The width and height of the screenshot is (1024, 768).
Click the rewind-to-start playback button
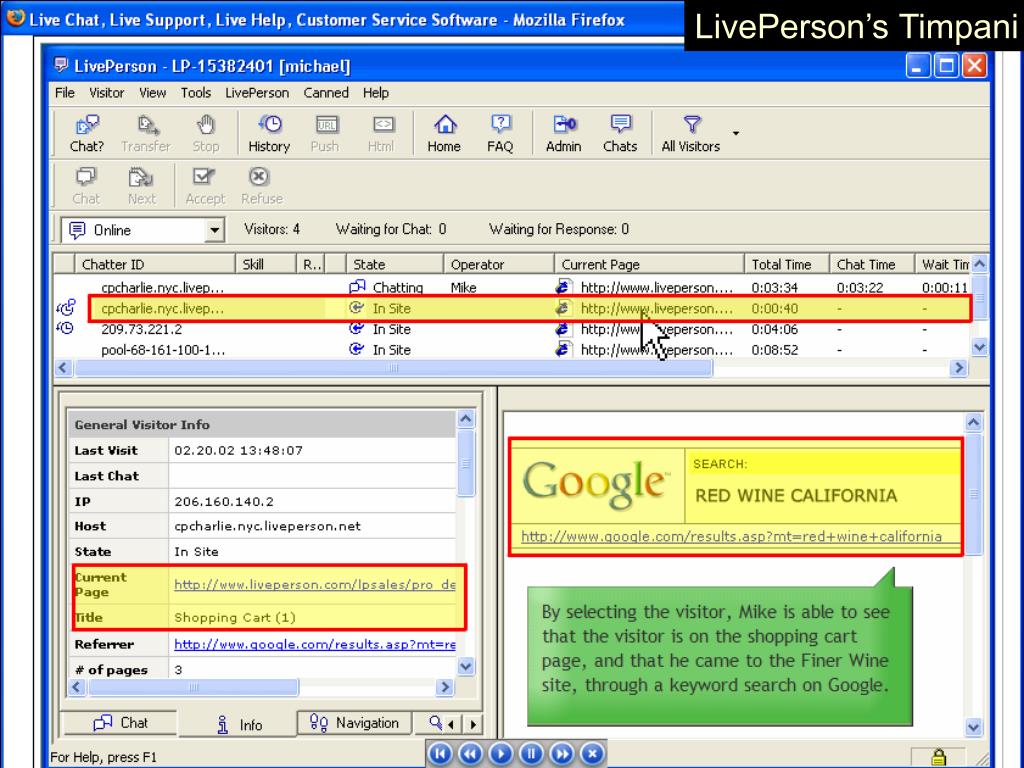[440, 754]
